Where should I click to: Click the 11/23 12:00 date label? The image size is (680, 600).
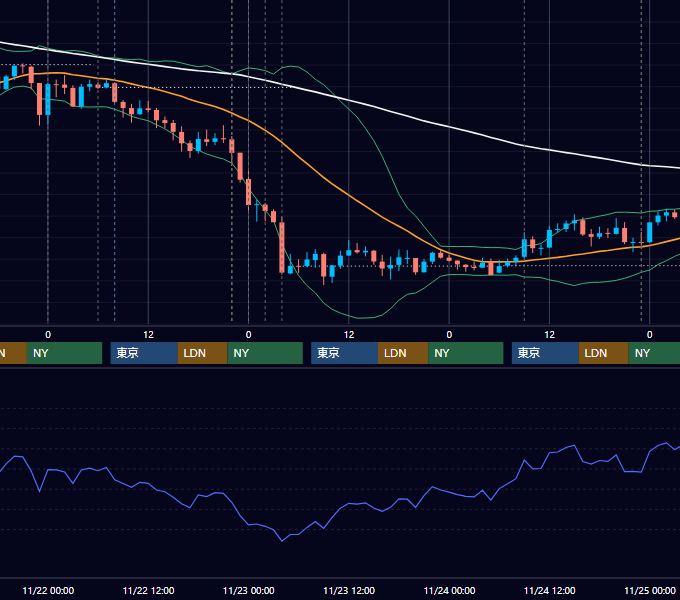pos(349,590)
